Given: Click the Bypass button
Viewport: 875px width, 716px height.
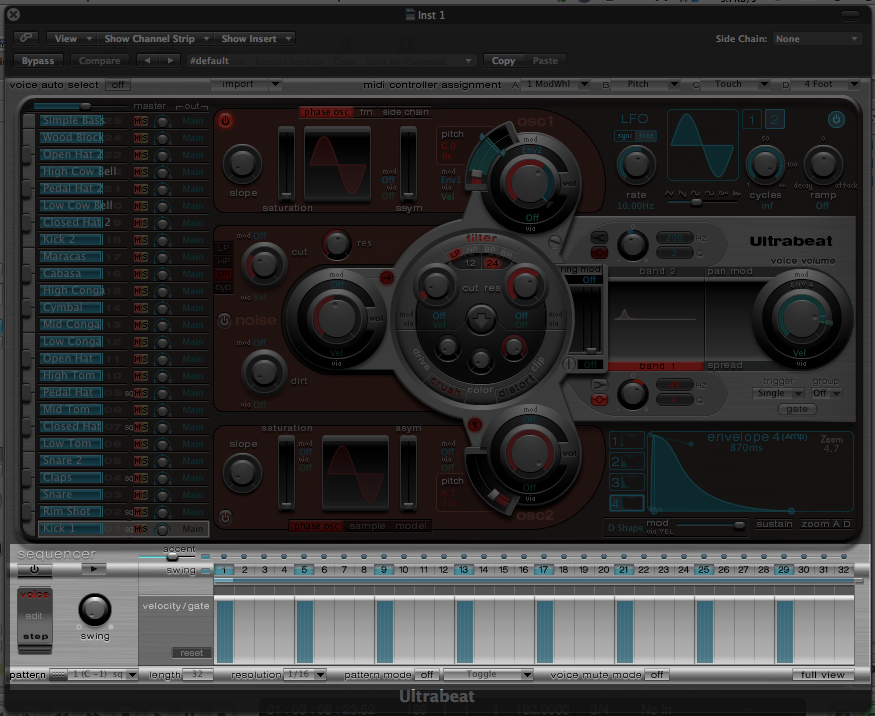Looking at the screenshot, I should point(39,61).
